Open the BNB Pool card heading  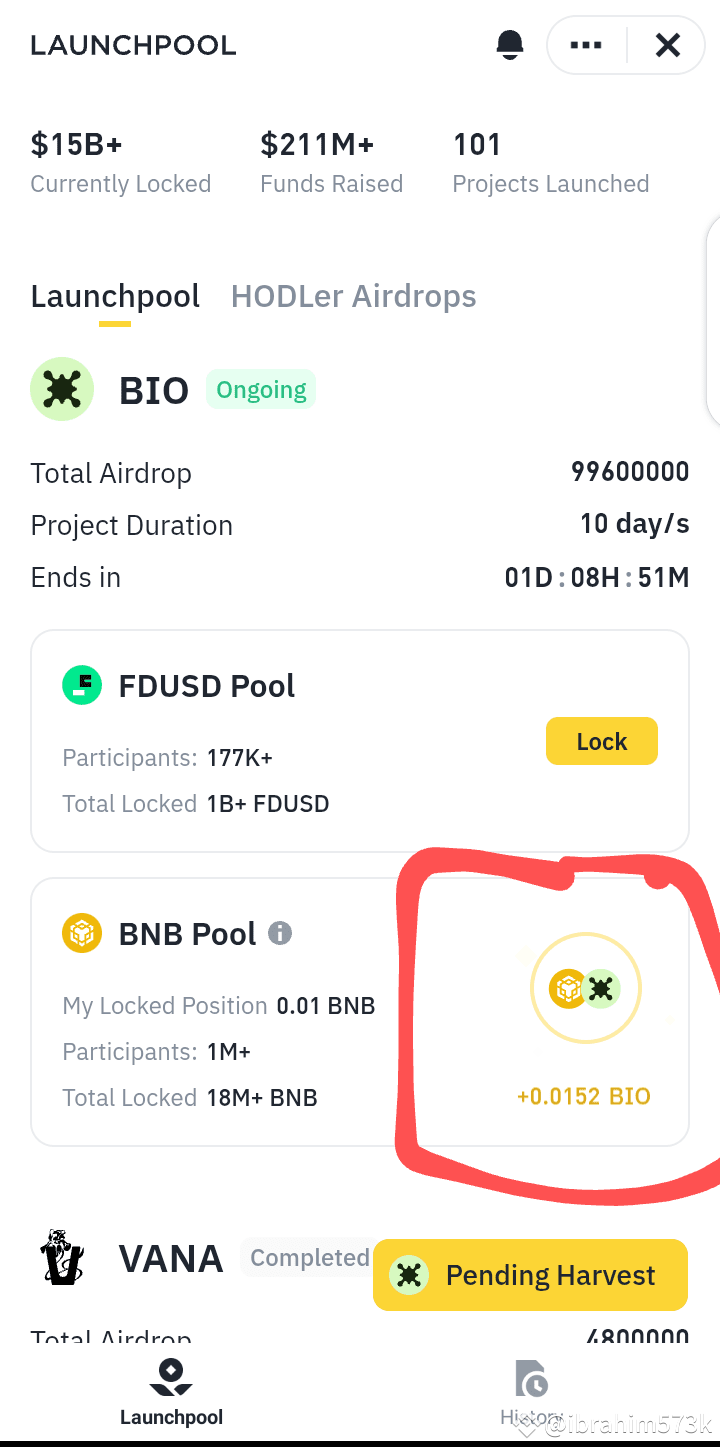[x=188, y=934]
